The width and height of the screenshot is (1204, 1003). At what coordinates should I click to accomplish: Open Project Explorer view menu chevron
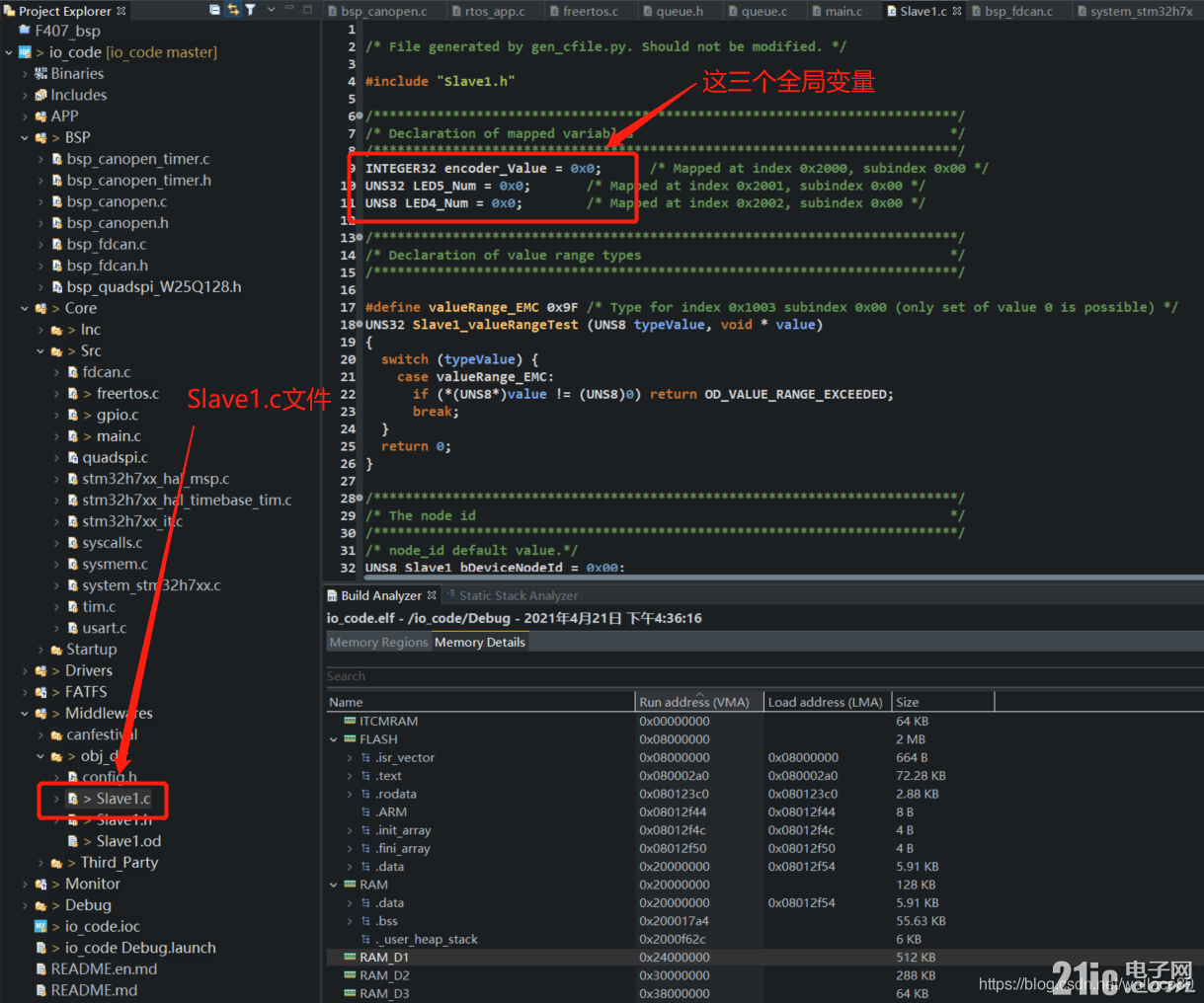[x=271, y=10]
